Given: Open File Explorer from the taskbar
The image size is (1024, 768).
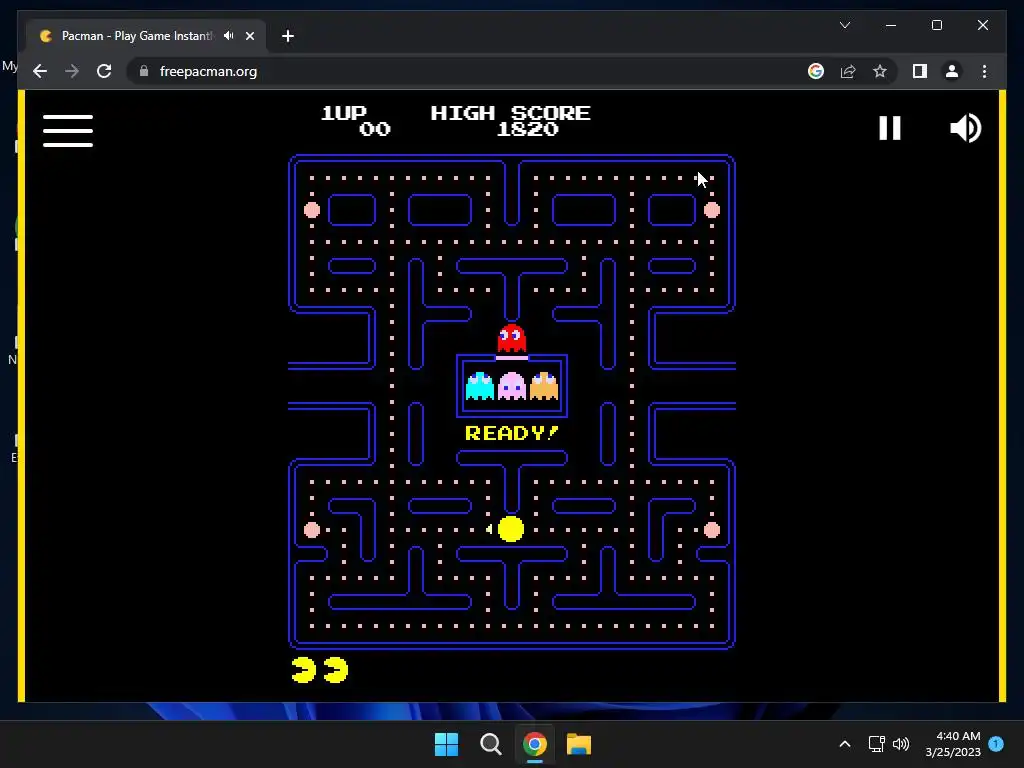Looking at the screenshot, I should click(x=579, y=744).
